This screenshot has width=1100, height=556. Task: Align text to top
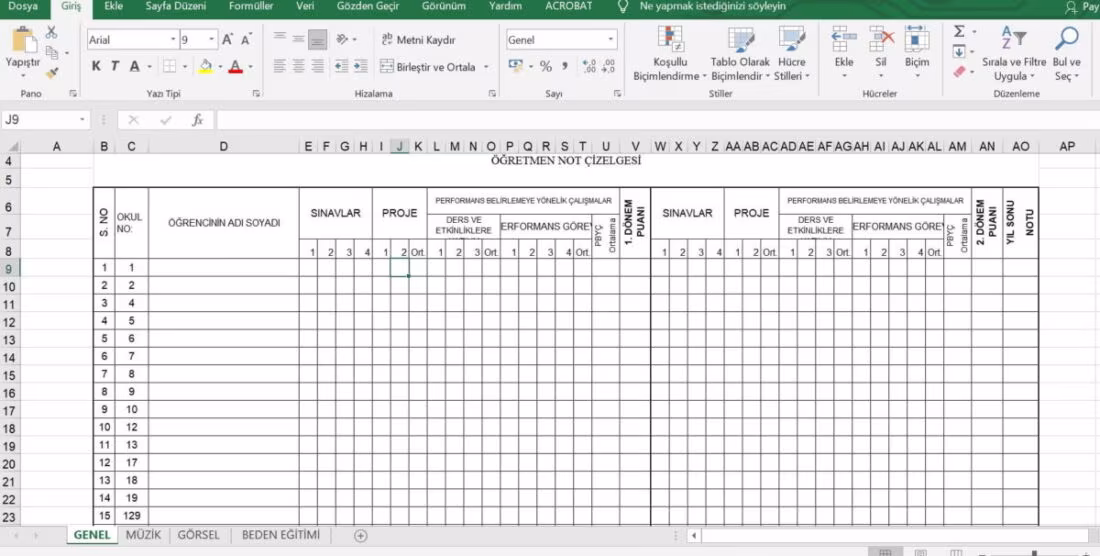point(280,39)
